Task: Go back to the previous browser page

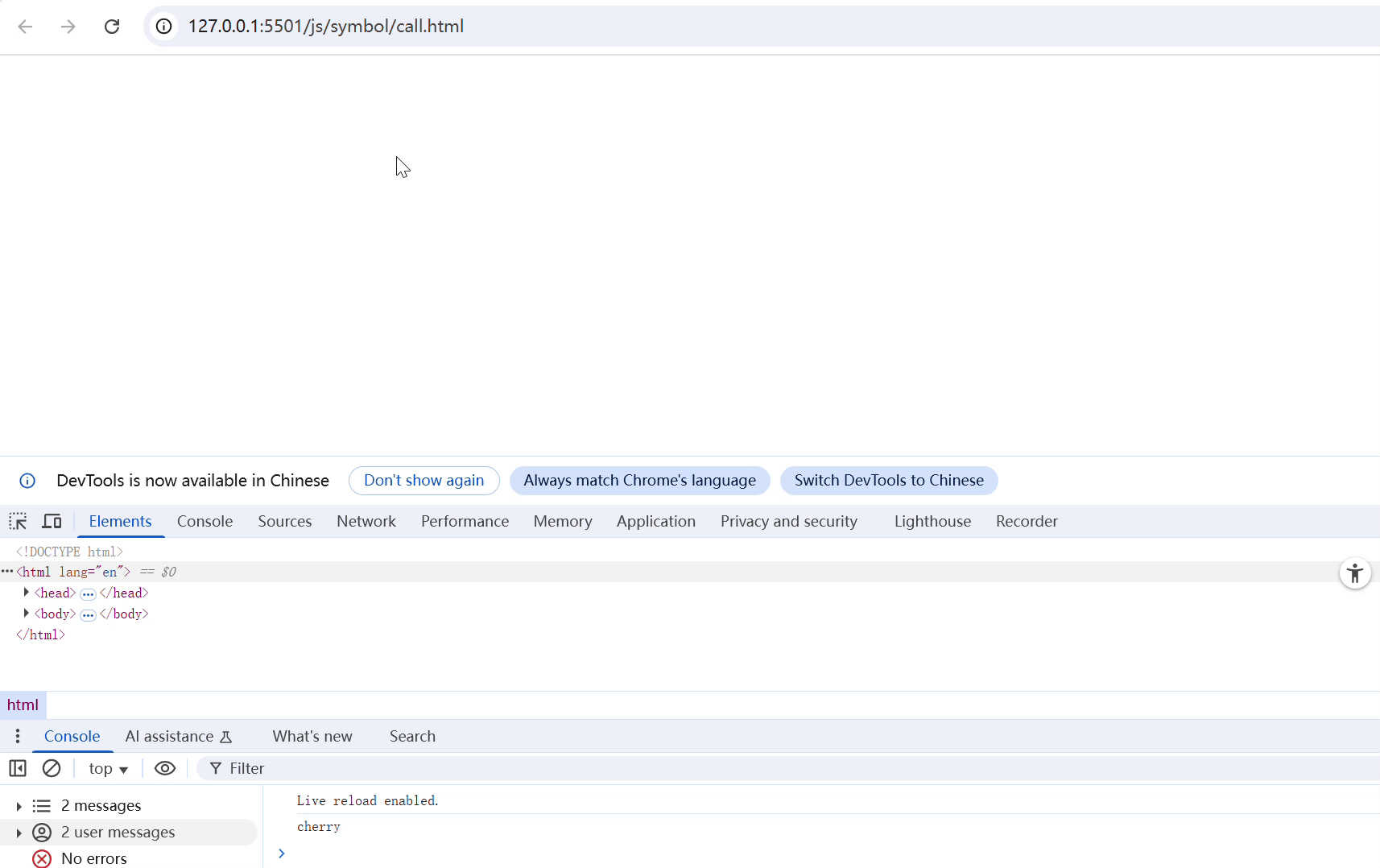Action: point(26,27)
